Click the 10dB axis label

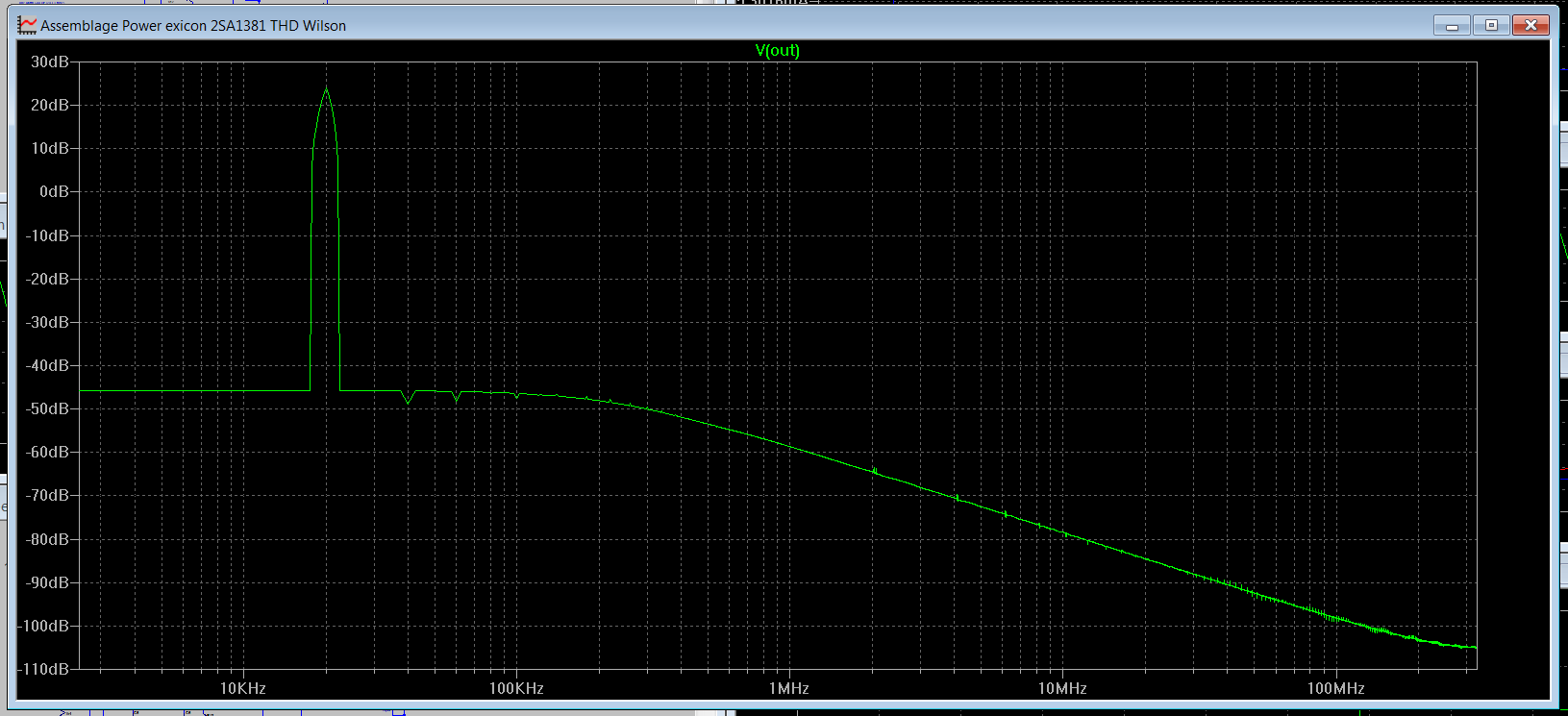click(x=50, y=148)
